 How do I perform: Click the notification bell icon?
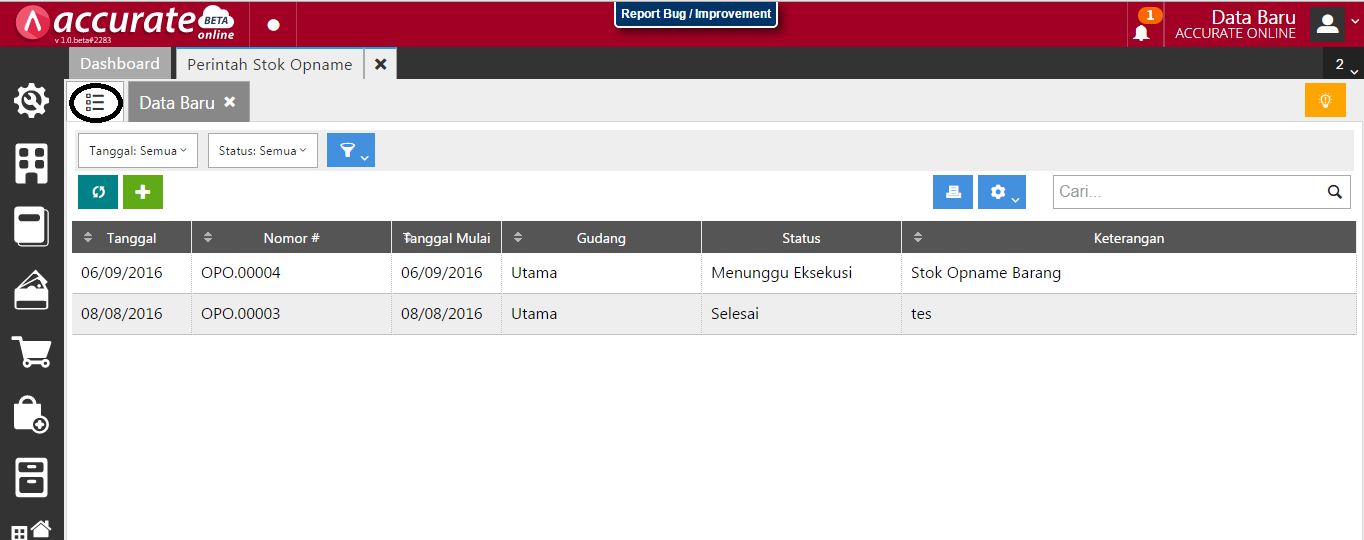click(1141, 32)
